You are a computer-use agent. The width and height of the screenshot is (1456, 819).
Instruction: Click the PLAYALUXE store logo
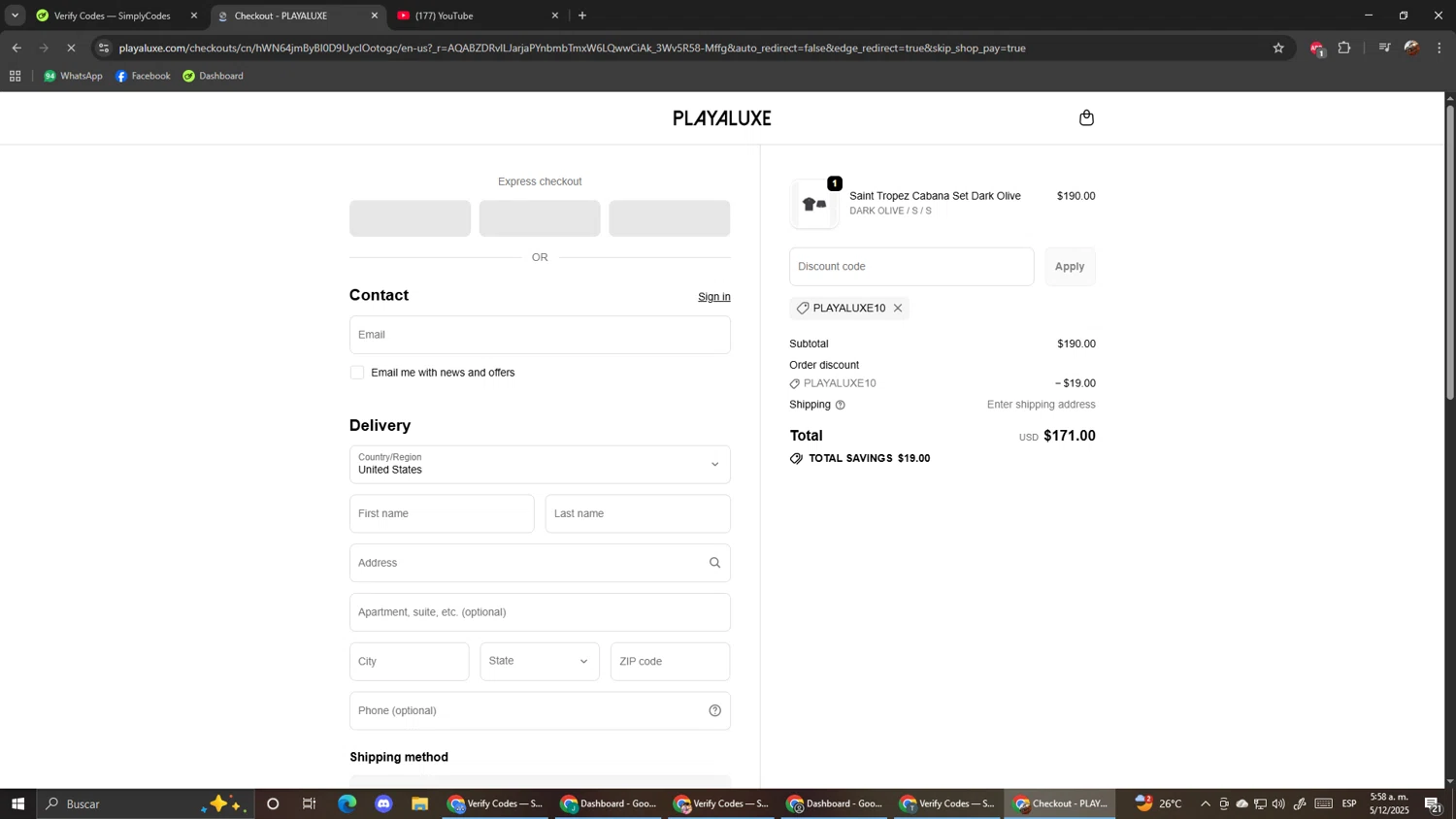click(722, 118)
